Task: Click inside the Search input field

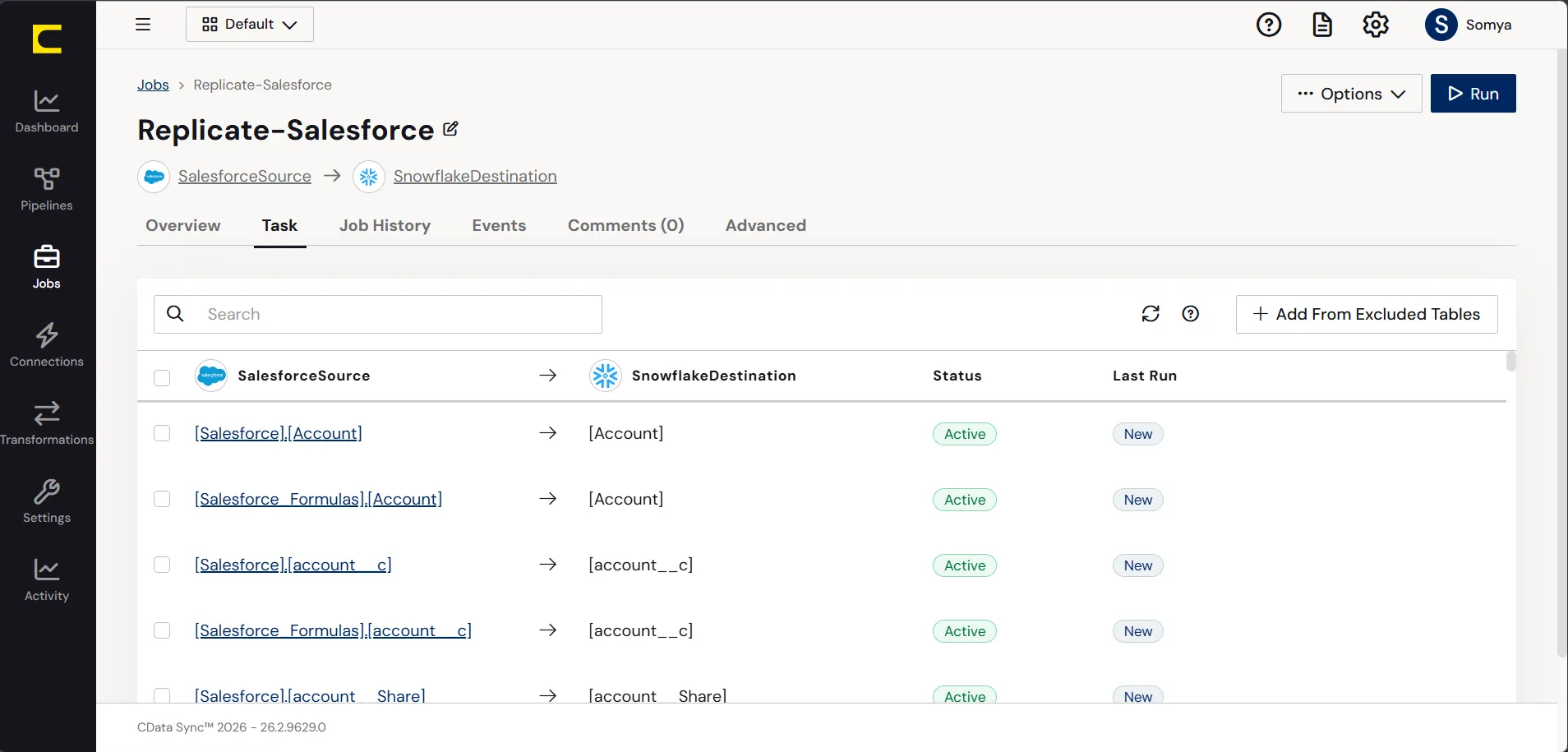Action: click(378, 314)
